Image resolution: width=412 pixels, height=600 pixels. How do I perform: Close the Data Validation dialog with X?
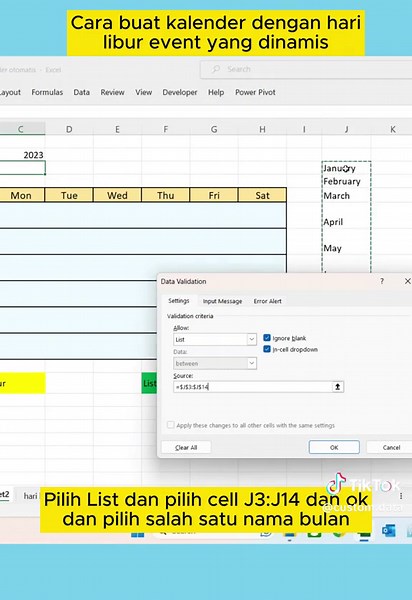[x=407, y=281]
